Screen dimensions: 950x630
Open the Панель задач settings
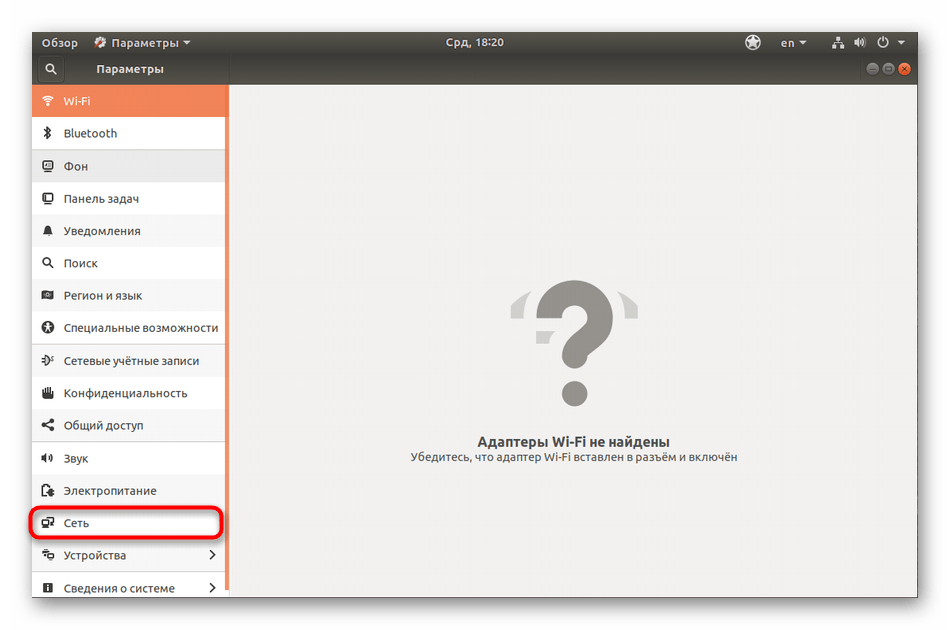pyautogui.click(x=128, y=198)
